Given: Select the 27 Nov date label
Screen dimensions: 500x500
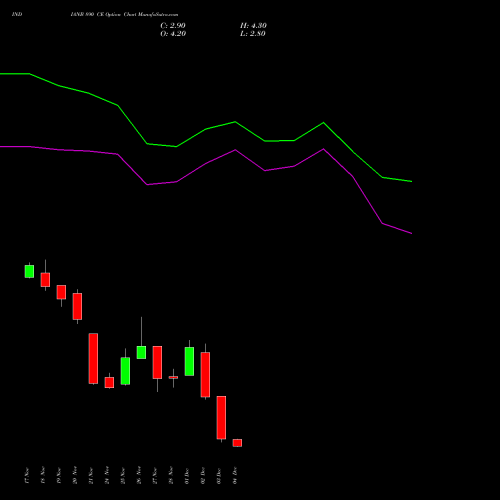Looking at the screenshot, I should (155, 475).
